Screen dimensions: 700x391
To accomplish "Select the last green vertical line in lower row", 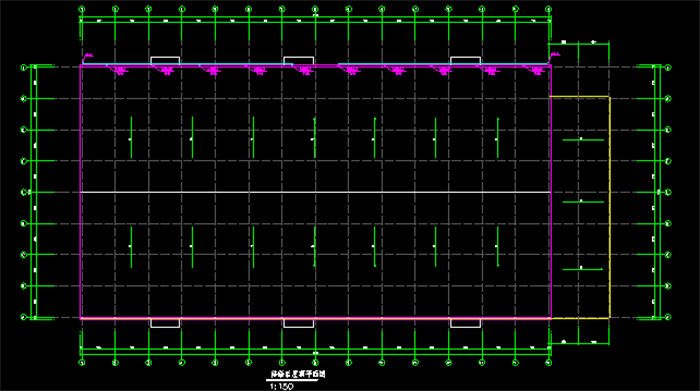I will tap(498, 247).
